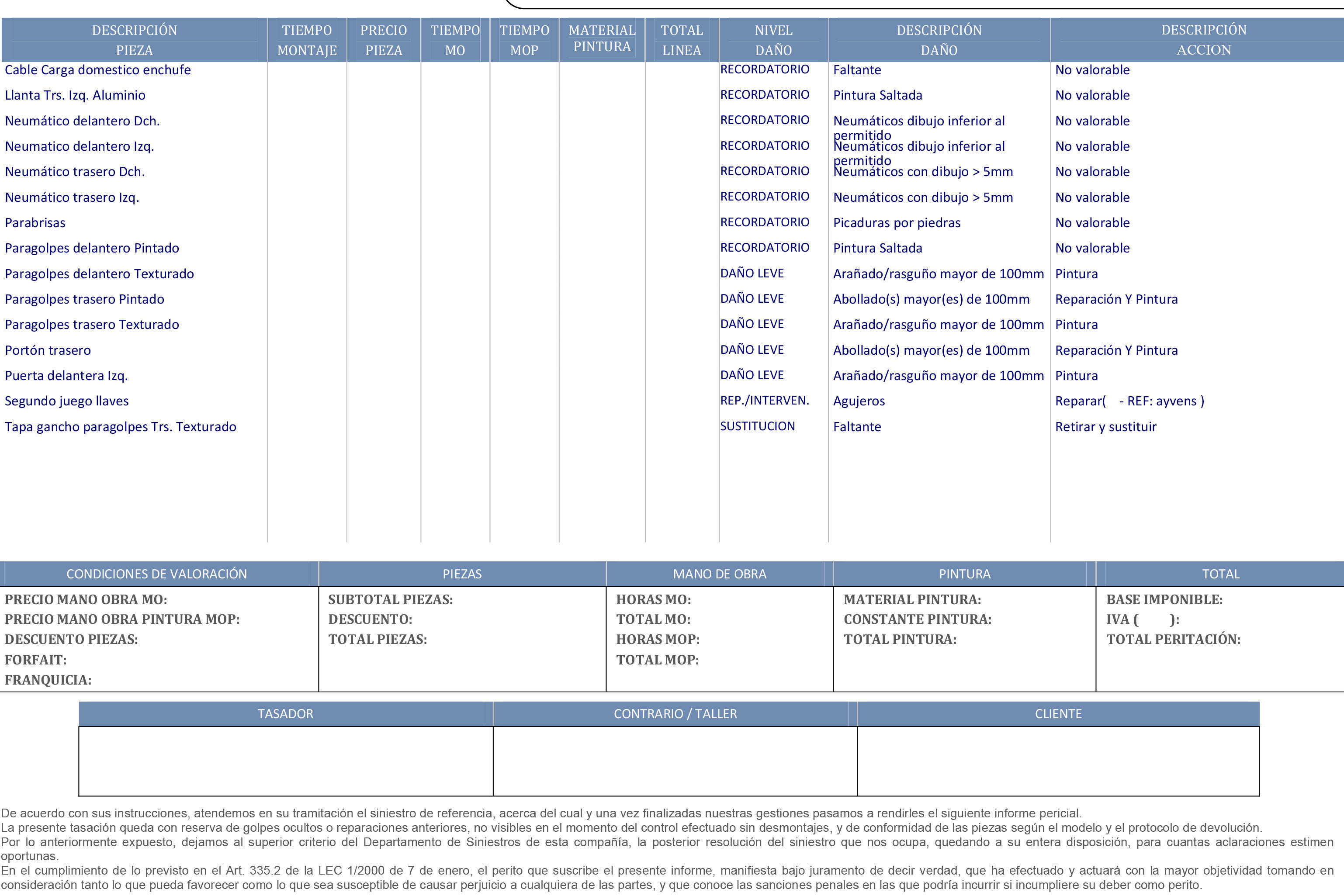Click 'Reparar( - REF: ayvens )' action text

tap(1129, 401)
